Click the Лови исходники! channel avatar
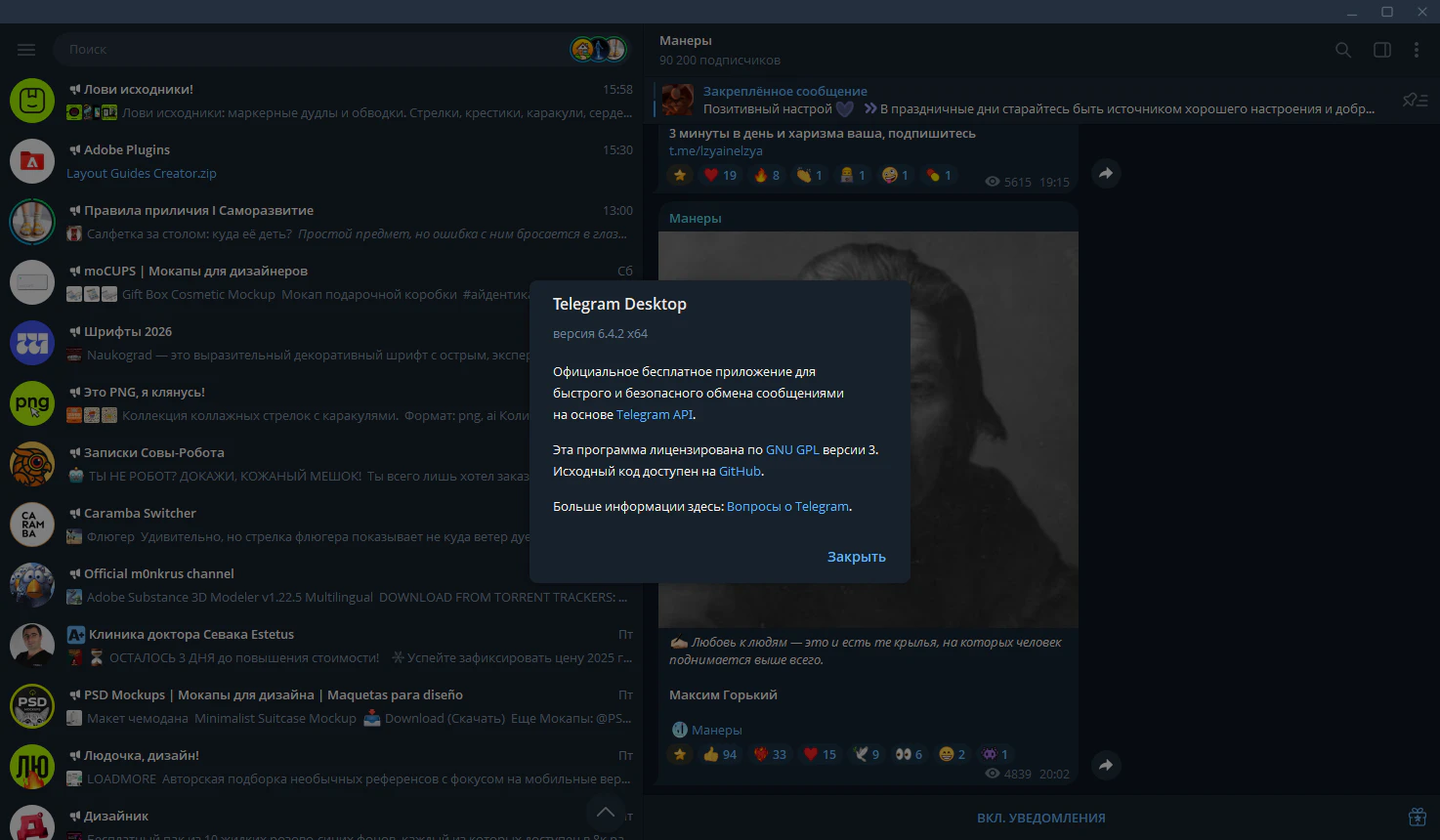The width and height of the screenshot is (1440, 840). 32,101
